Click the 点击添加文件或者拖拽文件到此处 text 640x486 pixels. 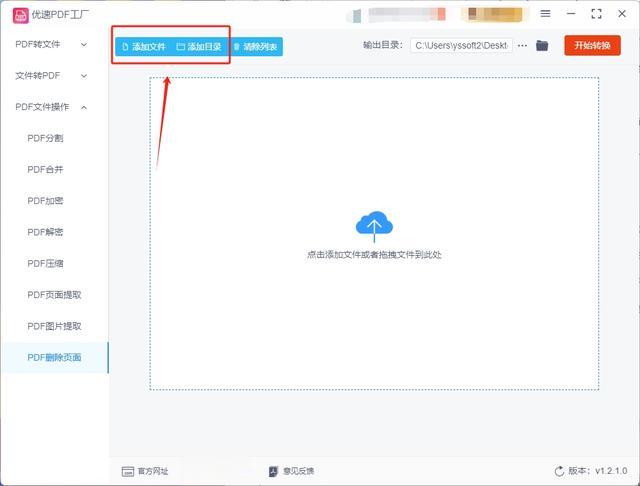coord(374,255)
